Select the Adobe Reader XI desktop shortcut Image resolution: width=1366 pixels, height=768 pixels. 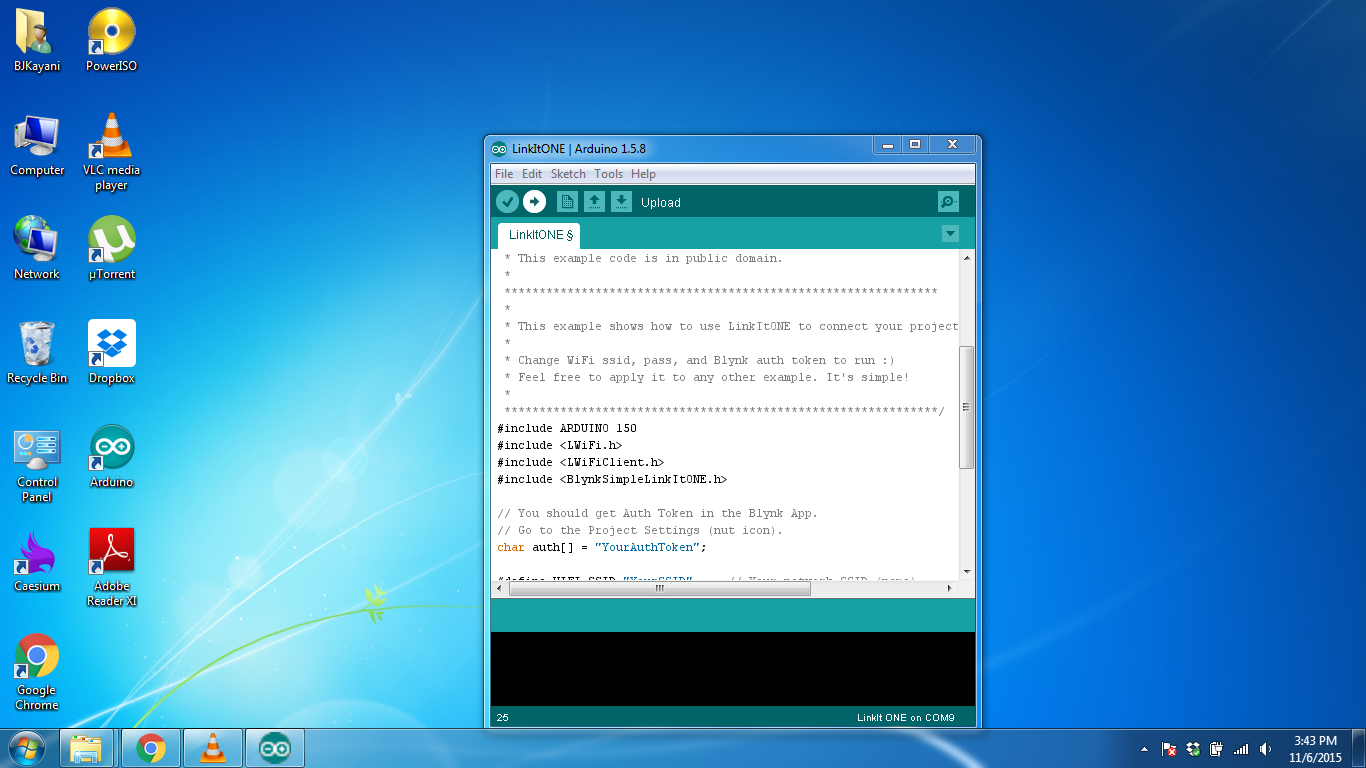pyautogui.click(x=111, y=567)
